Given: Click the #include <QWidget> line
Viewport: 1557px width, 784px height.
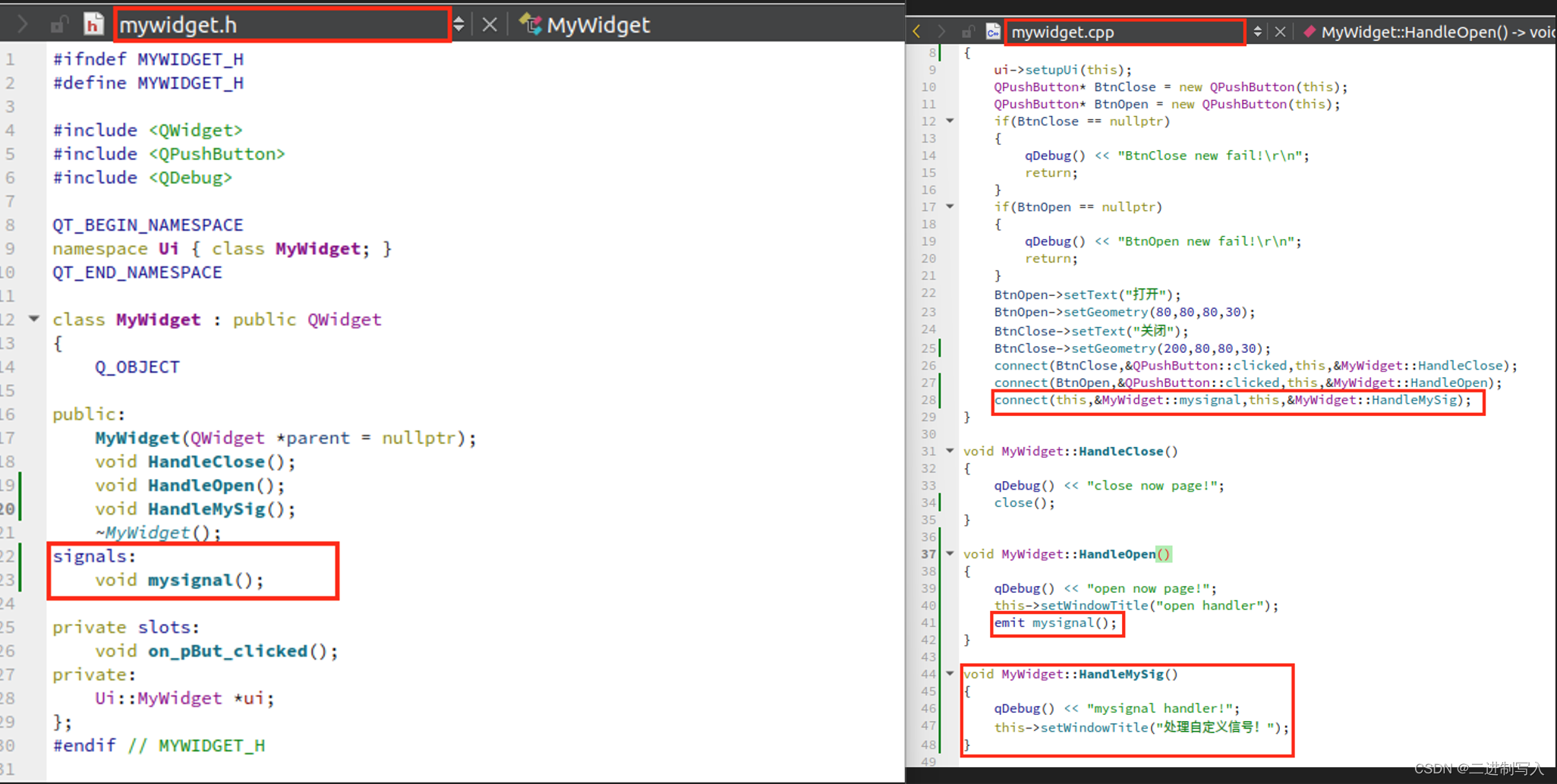Looking at the screenshot, I should pyautogui.click(x=148, y=131).
